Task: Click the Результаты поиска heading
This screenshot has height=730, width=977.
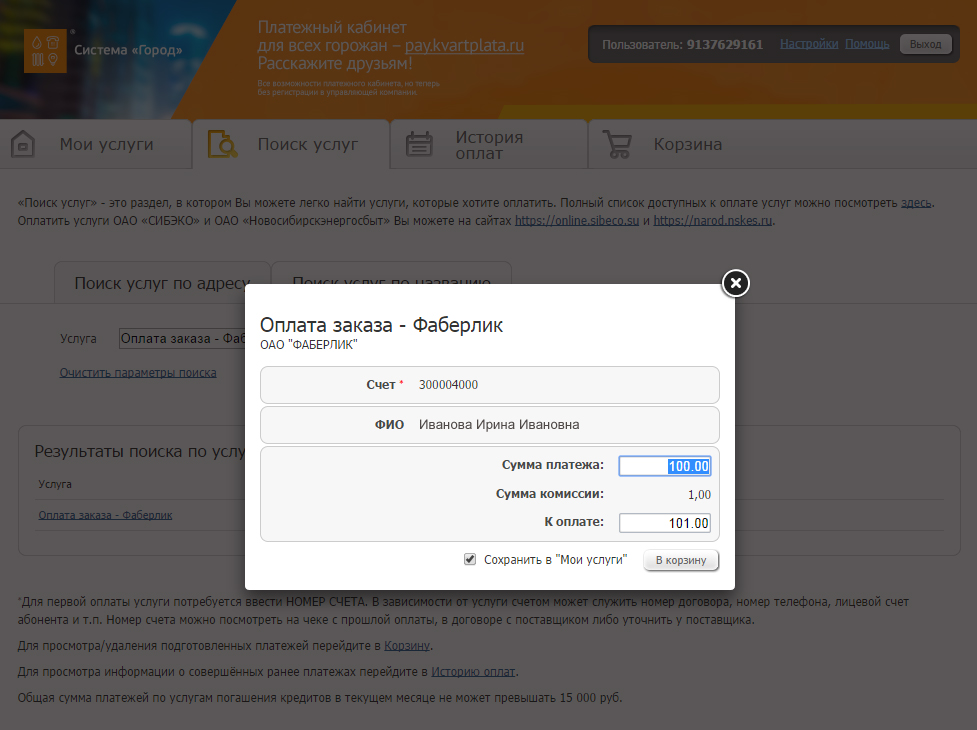Action: coord(140,451)
